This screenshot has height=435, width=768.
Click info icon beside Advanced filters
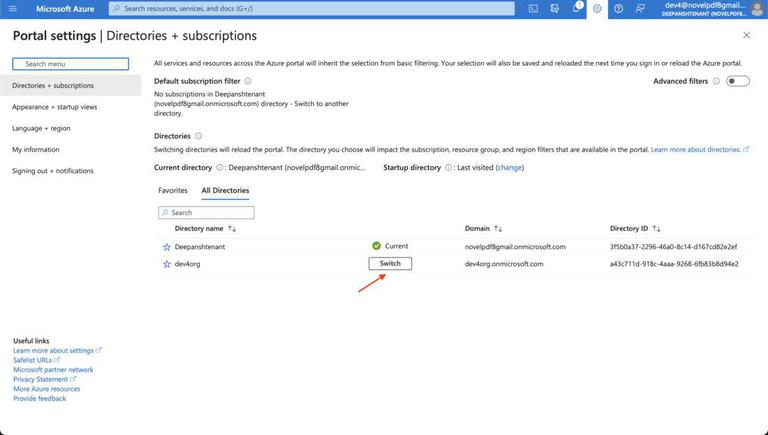click(x=716, y=81)
